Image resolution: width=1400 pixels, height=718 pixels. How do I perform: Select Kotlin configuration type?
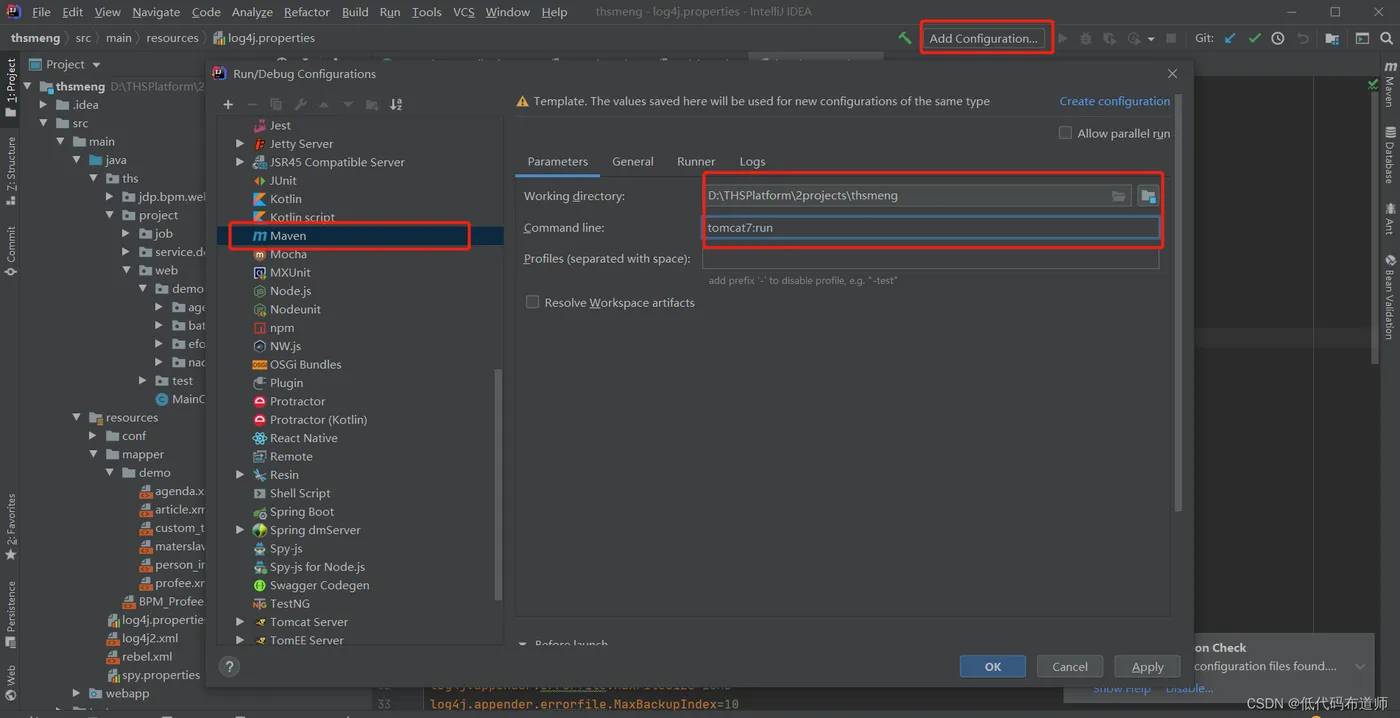tap(278, 199)
